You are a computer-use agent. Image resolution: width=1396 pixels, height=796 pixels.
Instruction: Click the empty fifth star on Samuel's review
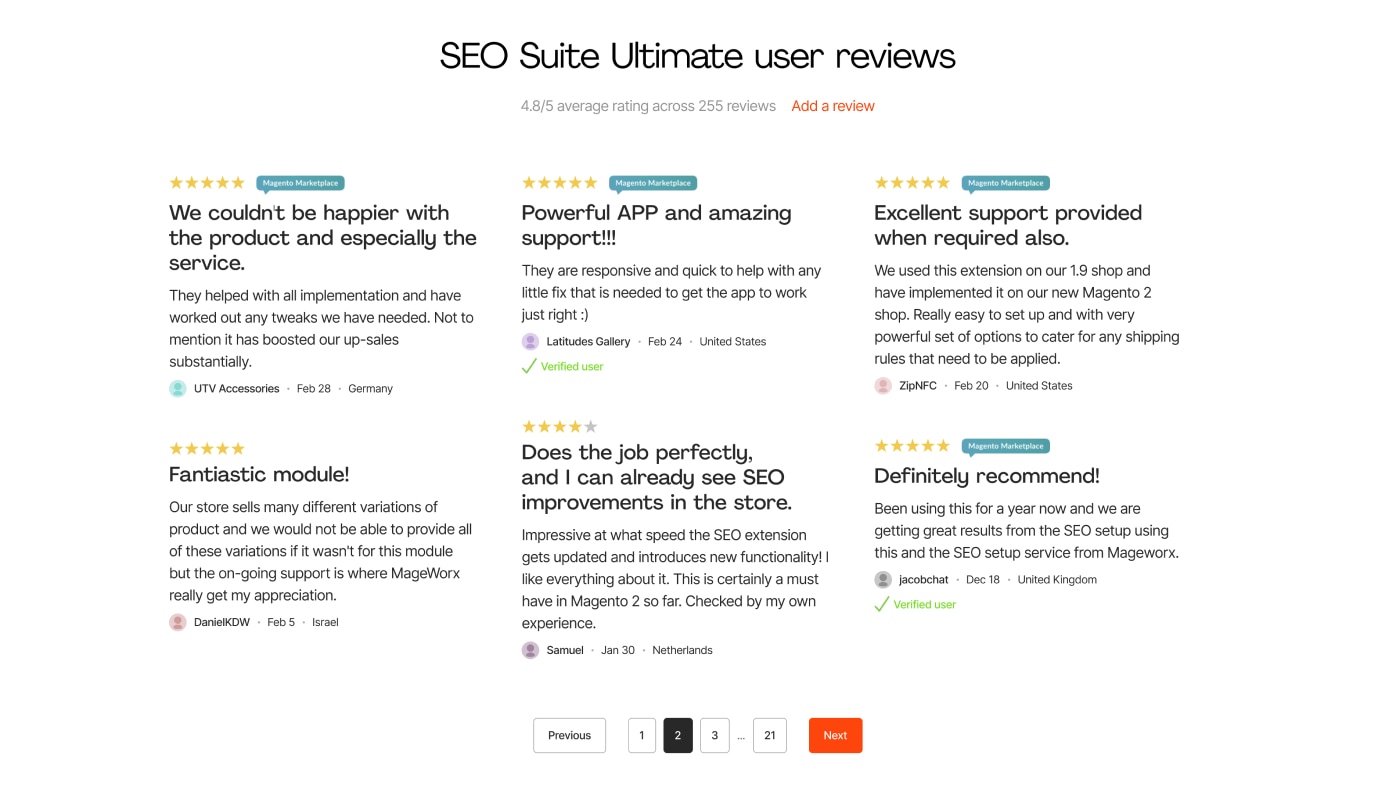click(589, 425)
